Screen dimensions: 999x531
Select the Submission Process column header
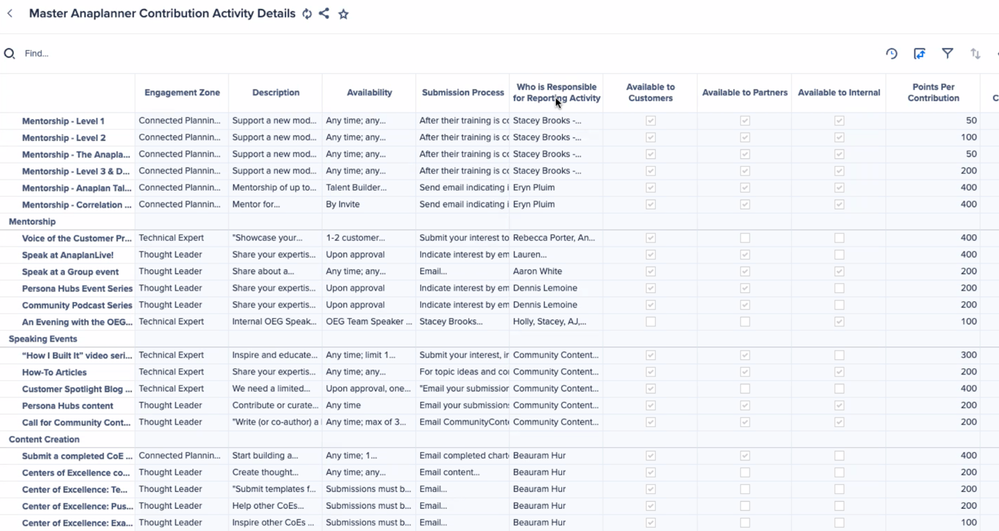pyautogui.click(x=463, y=92)
